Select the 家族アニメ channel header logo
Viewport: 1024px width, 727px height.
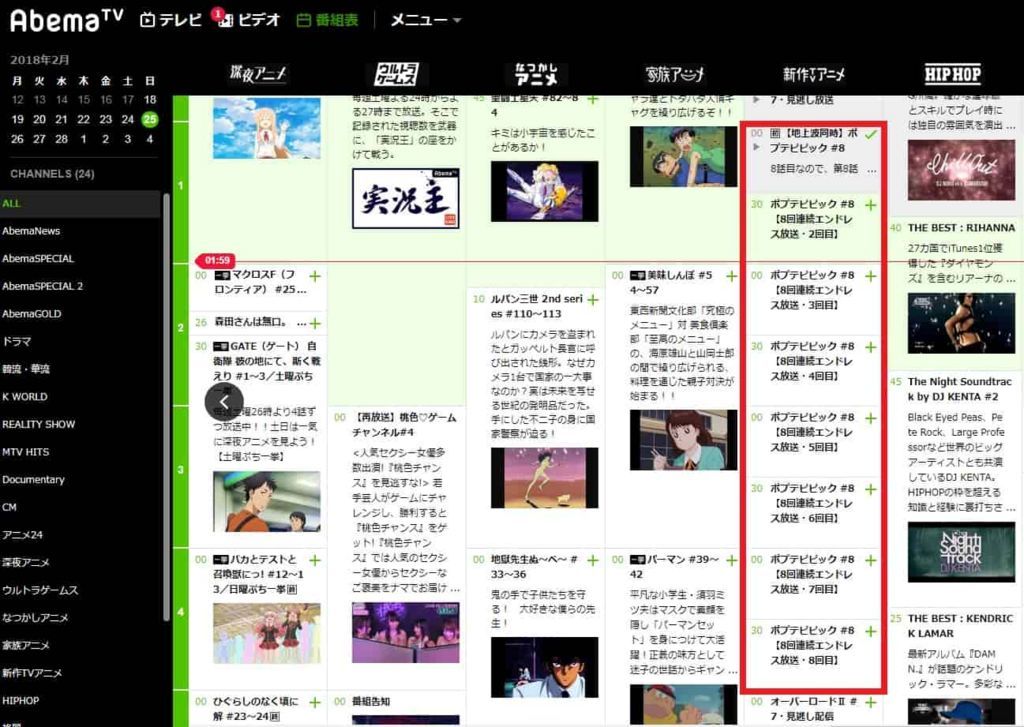point(675,74)
